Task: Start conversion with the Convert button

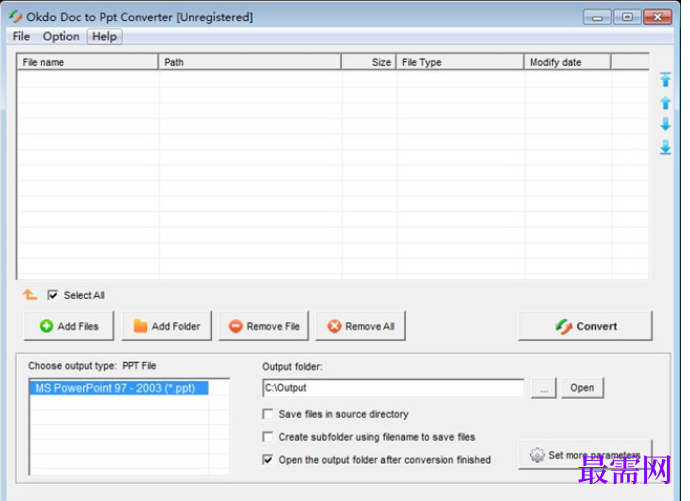Action: 586,326
